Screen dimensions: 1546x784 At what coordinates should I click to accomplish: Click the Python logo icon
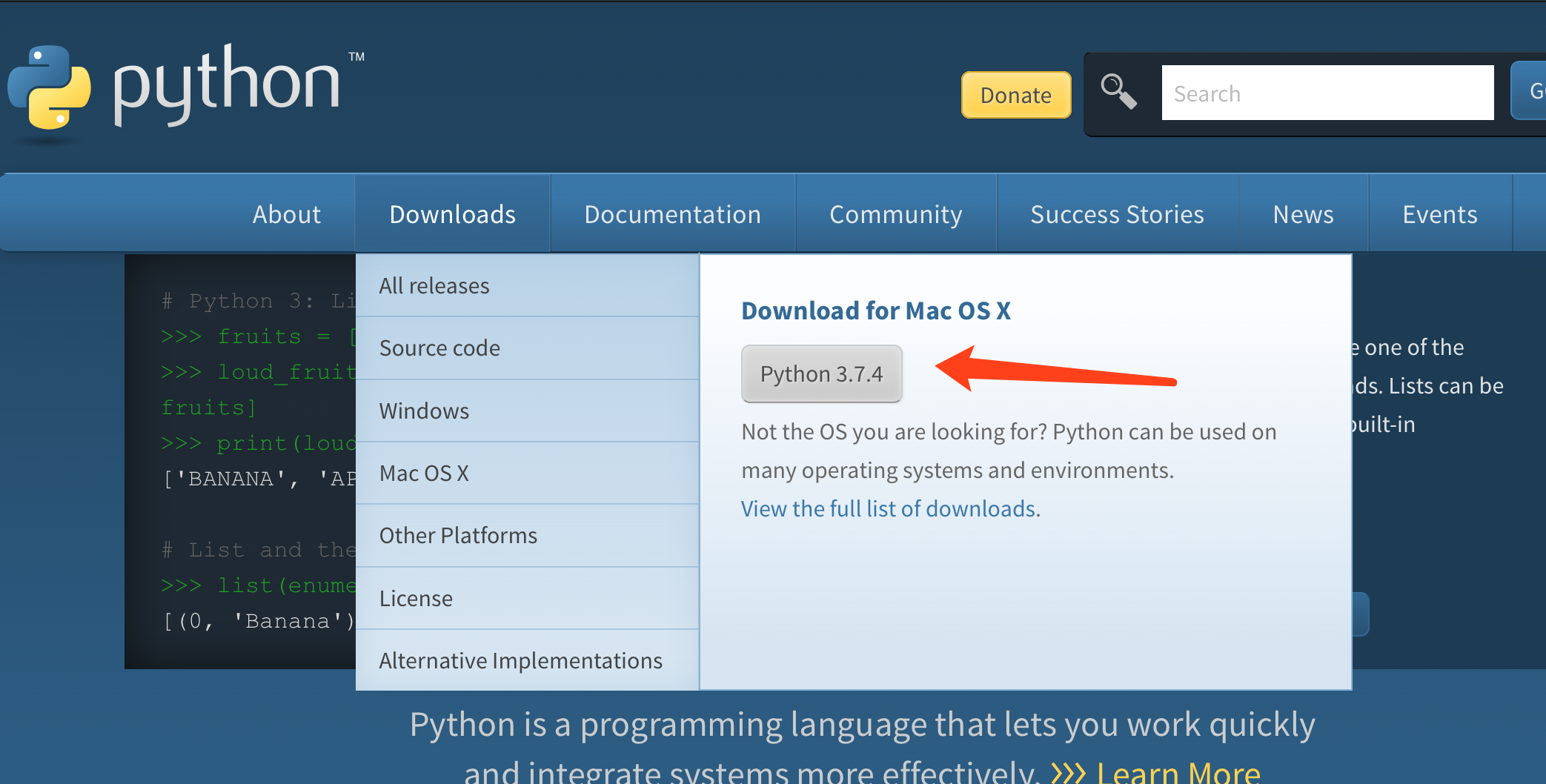point(50,87)
